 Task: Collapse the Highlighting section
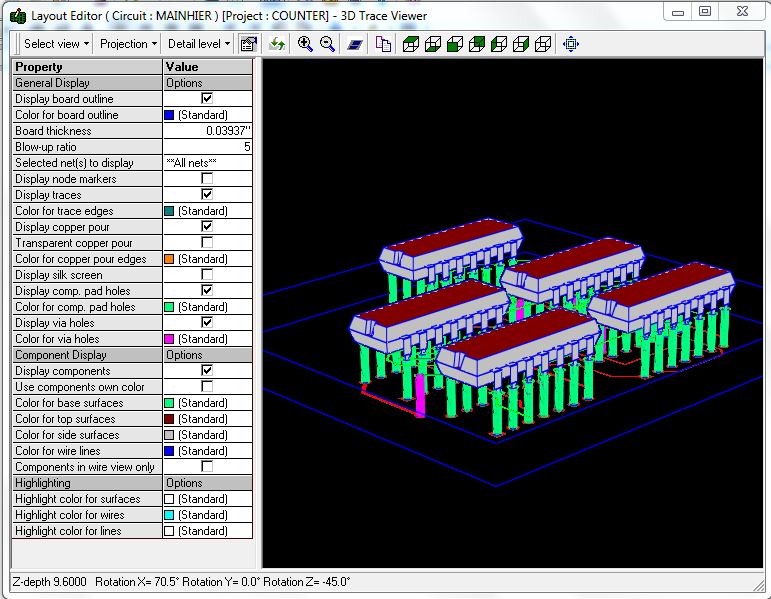88,482
